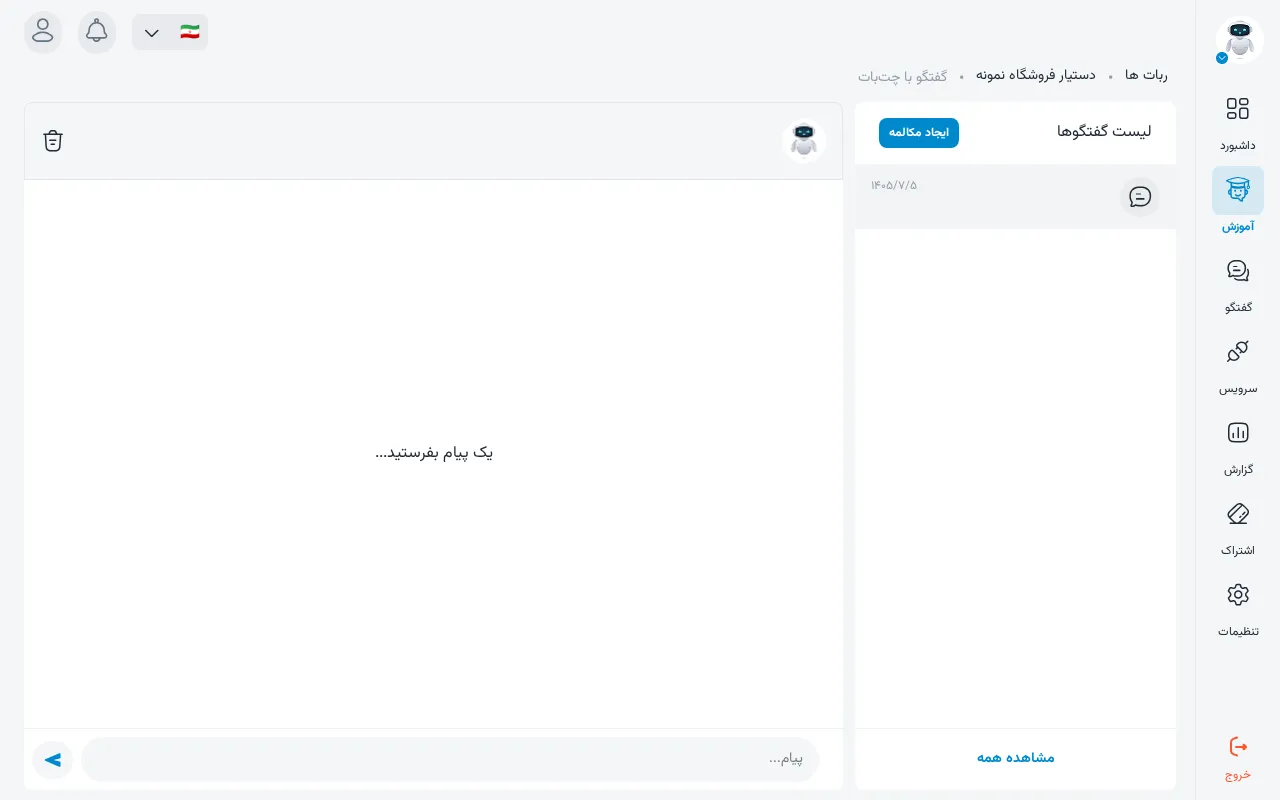Click the خروج (Logout) icon
The image size is (1280, 800).
1238,747
